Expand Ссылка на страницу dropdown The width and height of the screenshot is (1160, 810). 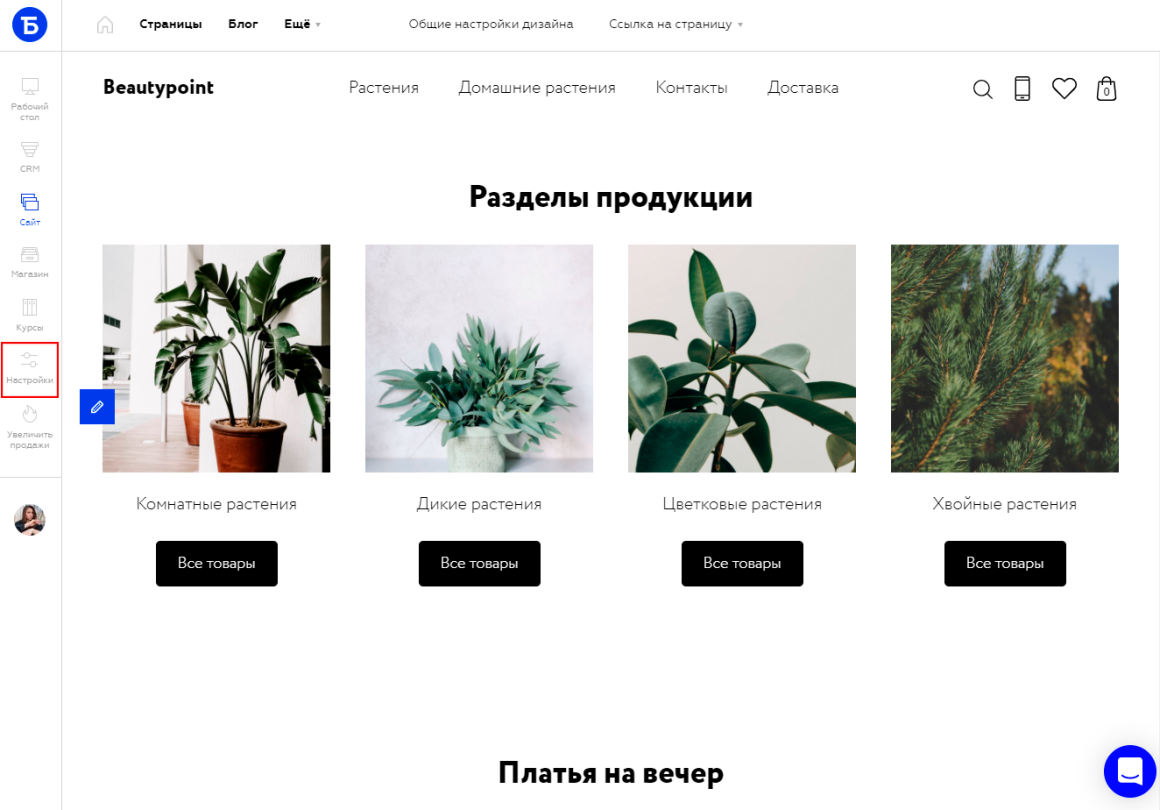pyautogui.click(x=675, y=24)
